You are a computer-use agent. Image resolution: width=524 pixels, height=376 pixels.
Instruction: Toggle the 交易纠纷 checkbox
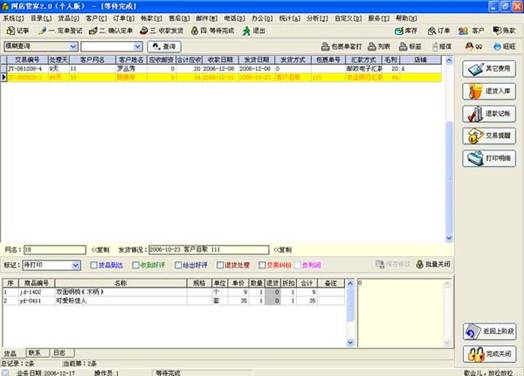click(262, 265)
